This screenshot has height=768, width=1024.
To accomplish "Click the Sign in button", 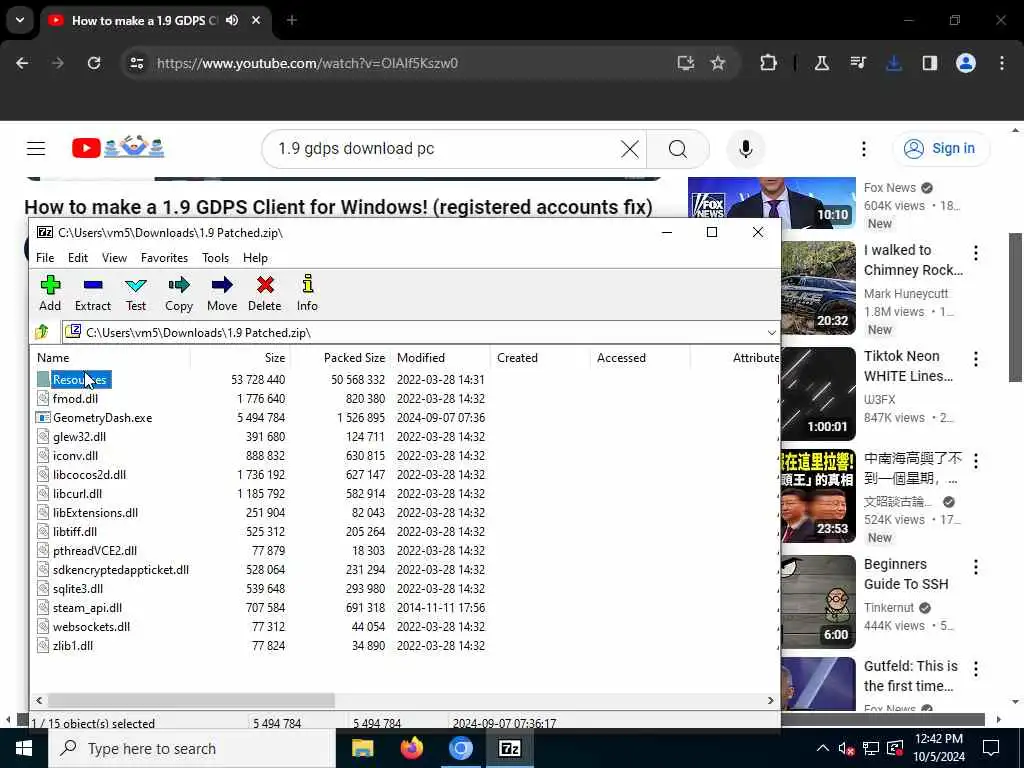I will (x=940, y=149).
